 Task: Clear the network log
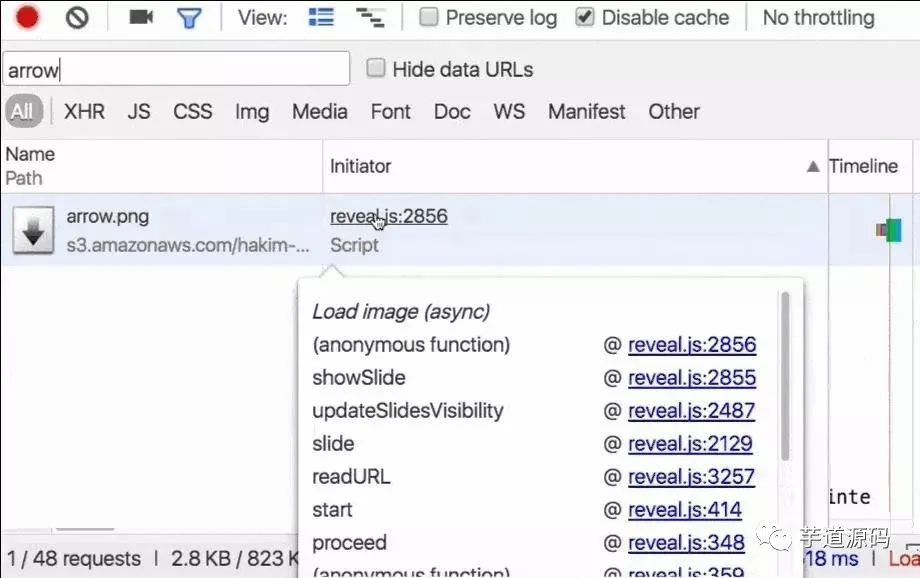(x=77, y=18)
